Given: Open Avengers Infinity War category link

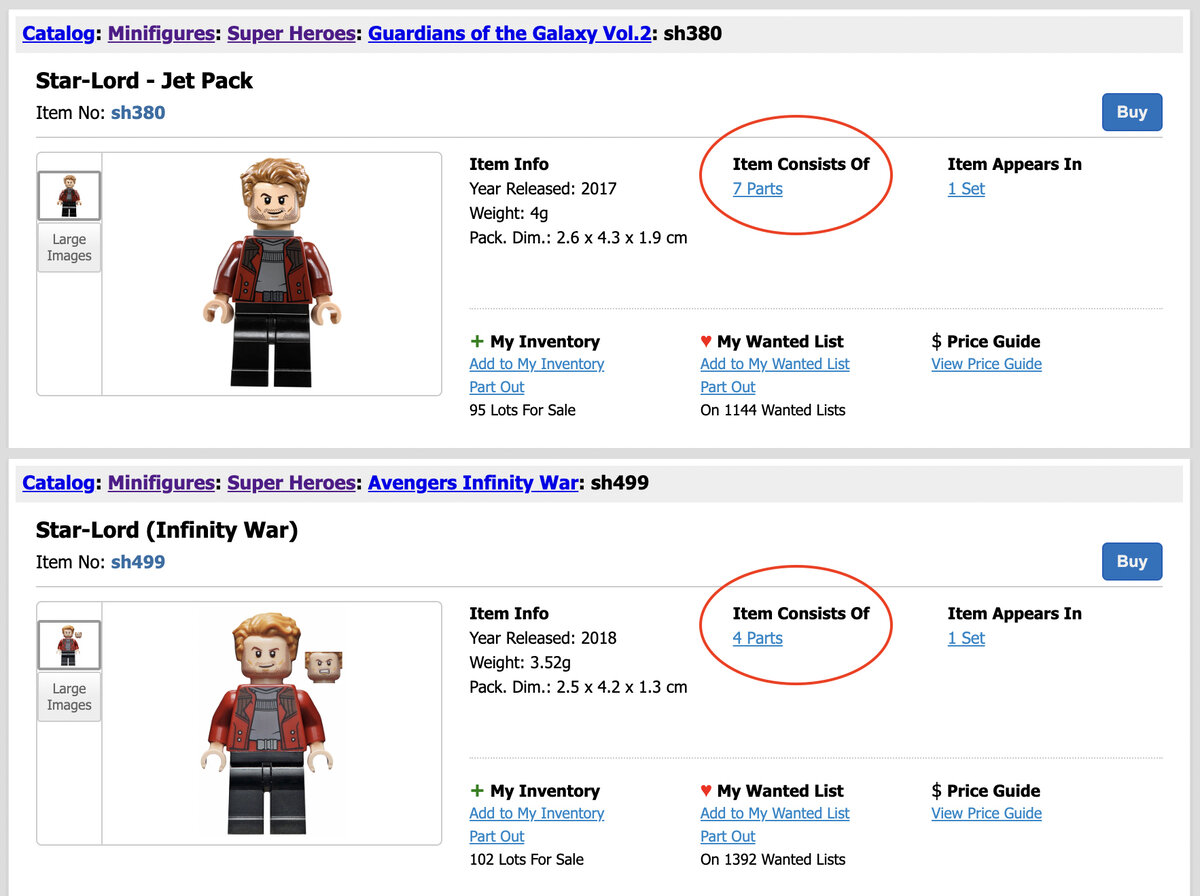Looking at the screenshot, I should 473,483.
